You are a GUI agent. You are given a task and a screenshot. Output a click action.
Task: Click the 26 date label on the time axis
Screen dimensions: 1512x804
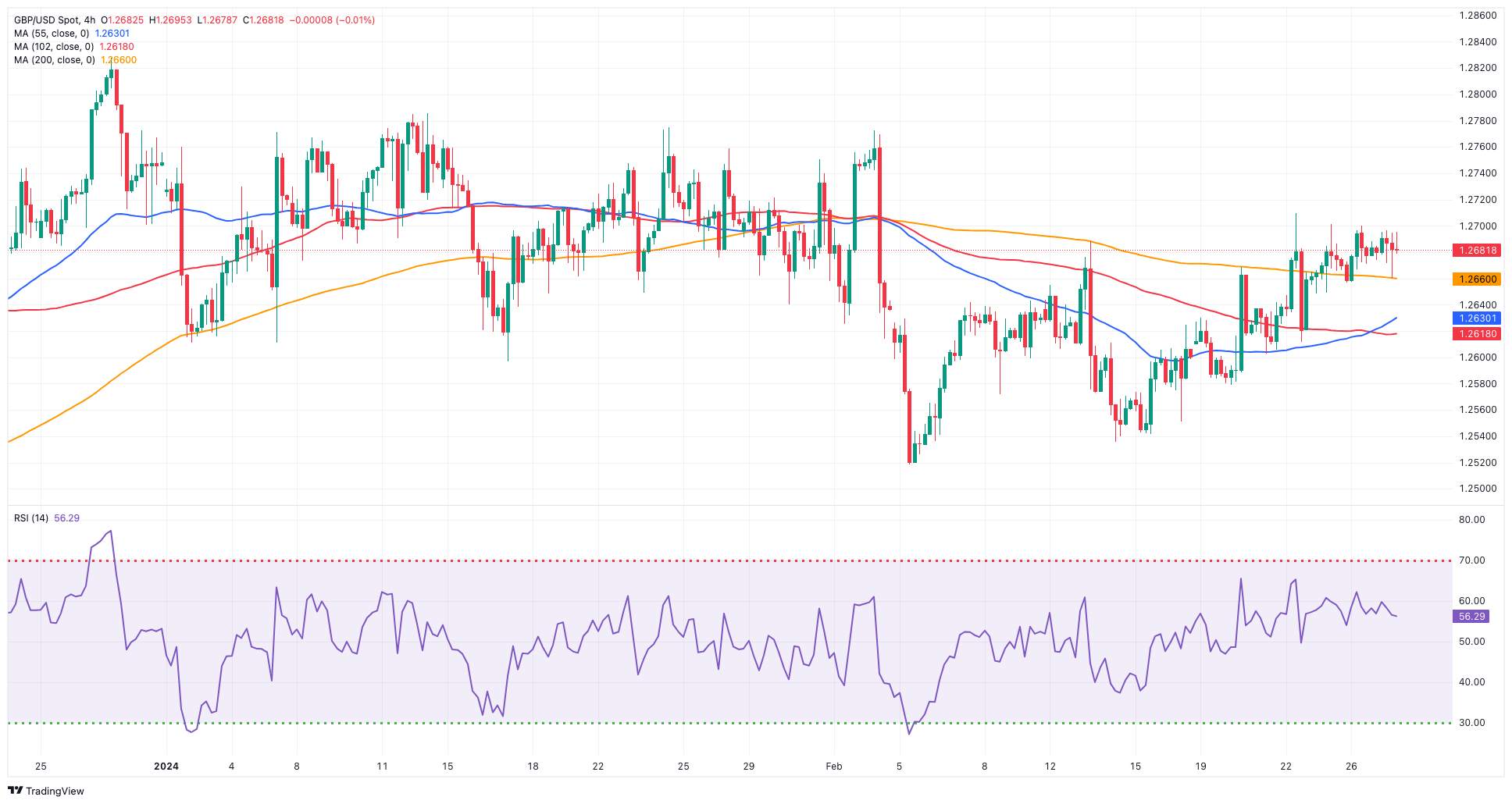(x=1352, y=767)
